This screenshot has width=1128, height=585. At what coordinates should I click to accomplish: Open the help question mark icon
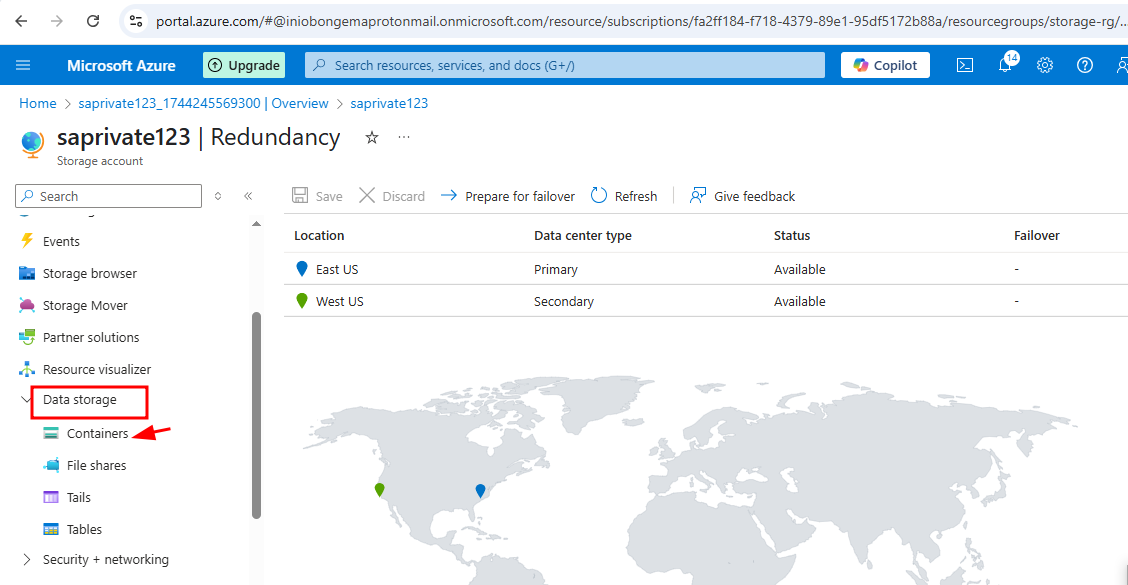point(1085,65)
